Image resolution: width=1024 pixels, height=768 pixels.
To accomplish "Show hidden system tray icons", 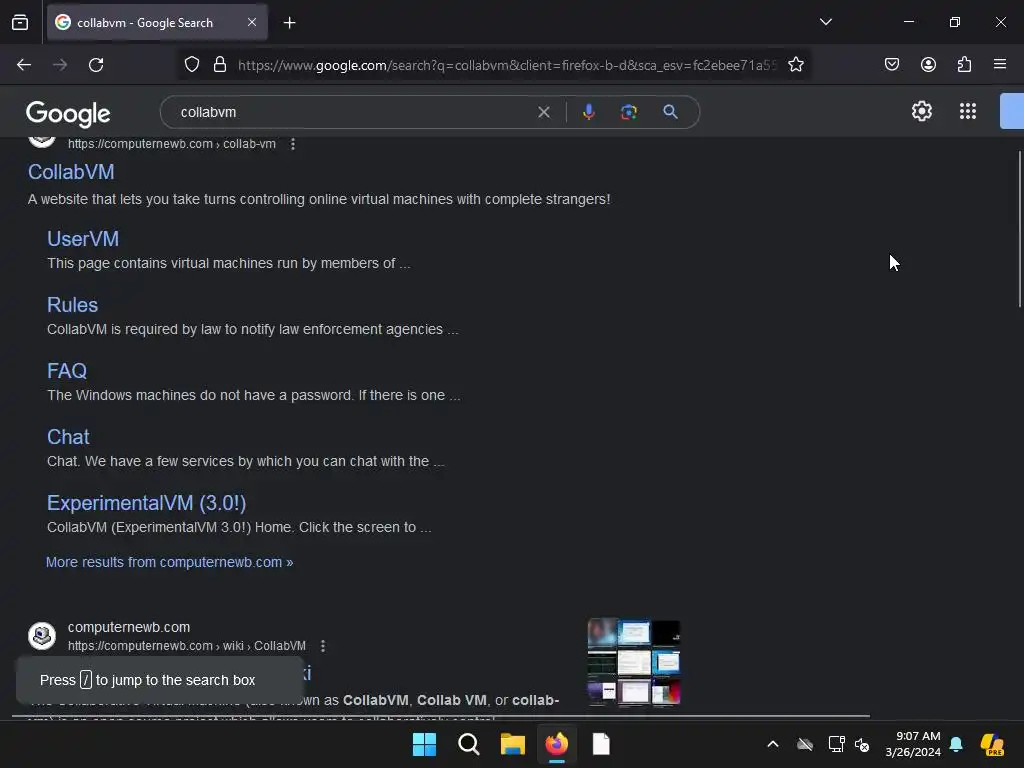I will 773,744.
